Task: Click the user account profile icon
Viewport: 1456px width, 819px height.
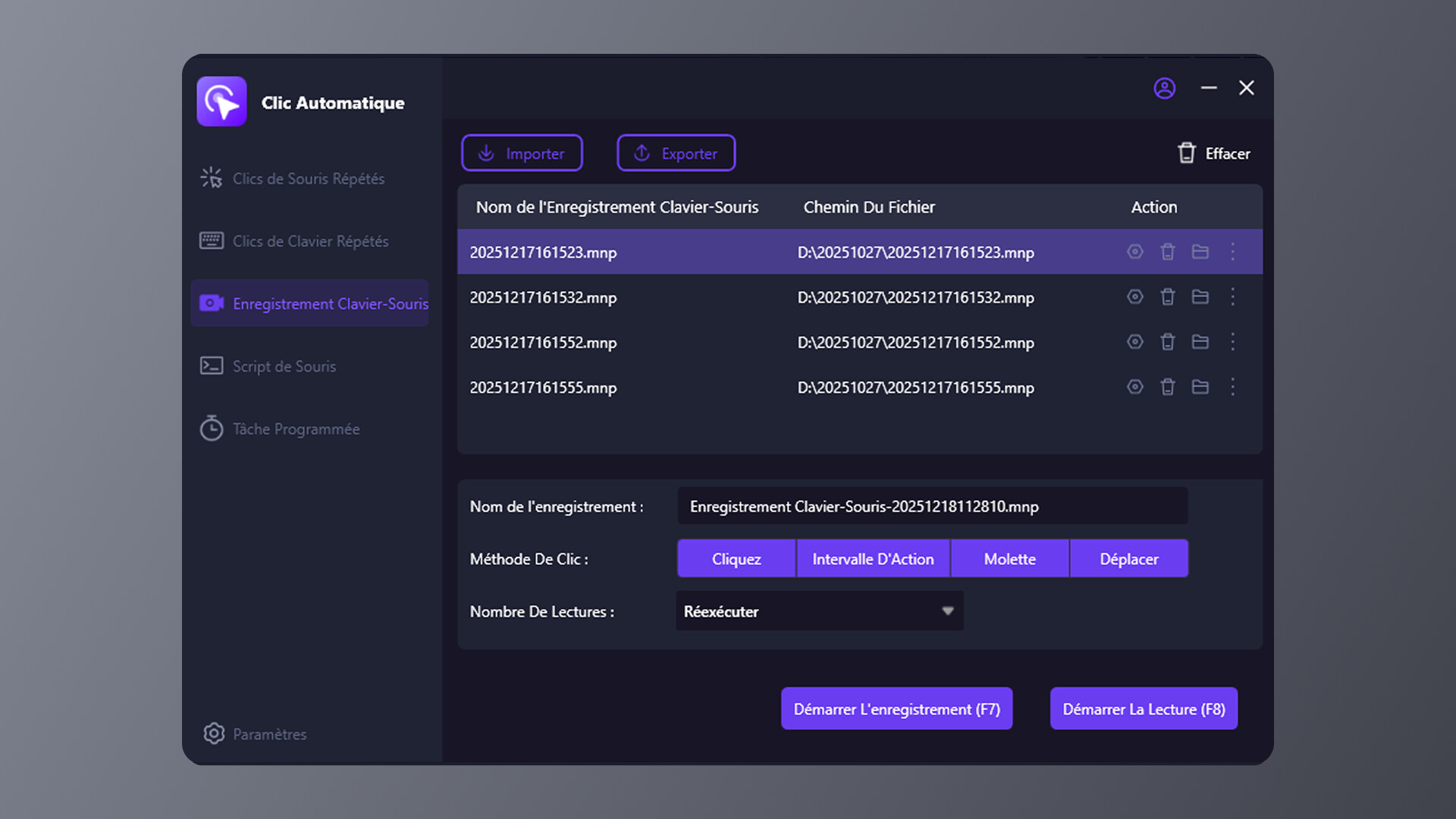Action: pos(1164,89)
